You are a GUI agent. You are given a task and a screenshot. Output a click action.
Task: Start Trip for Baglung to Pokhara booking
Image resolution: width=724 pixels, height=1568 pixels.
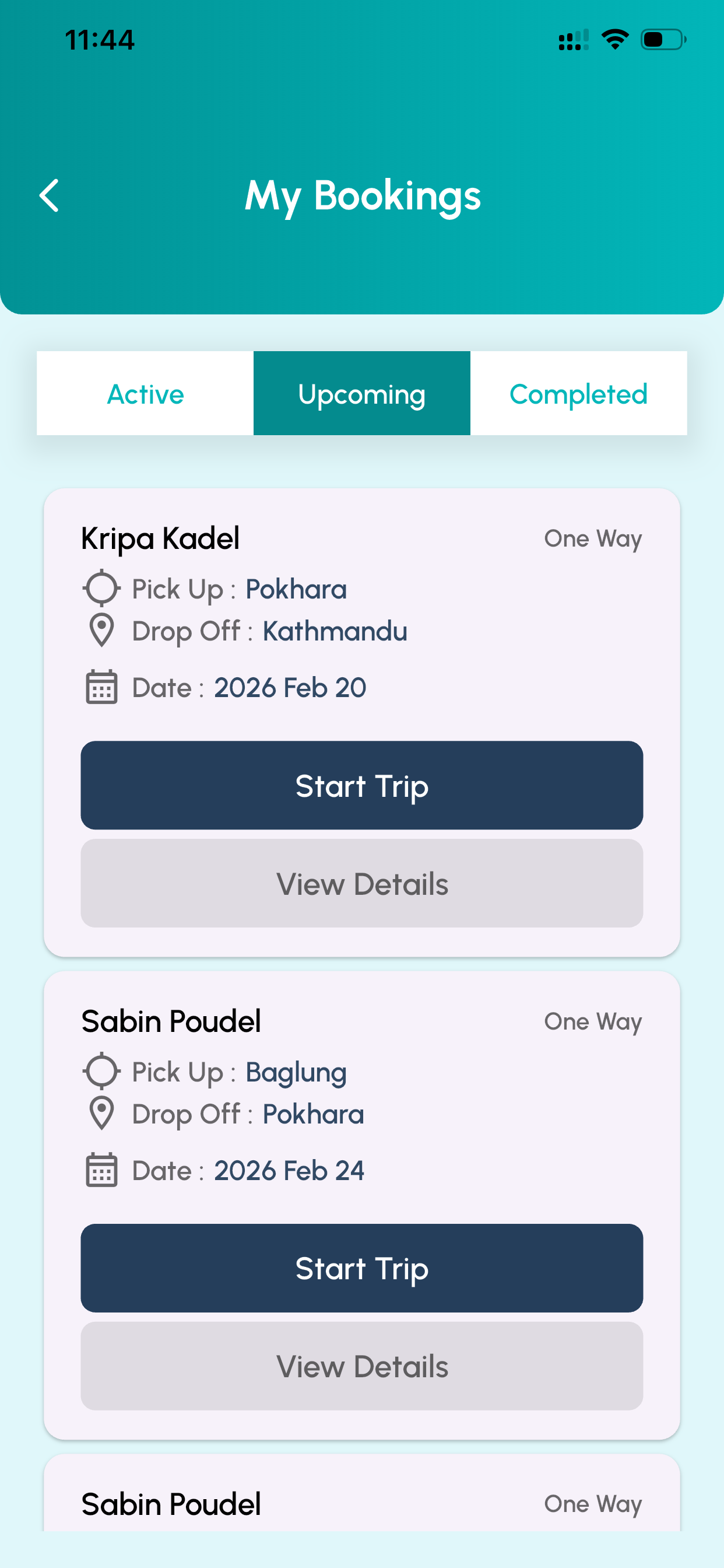(362, 1268)
